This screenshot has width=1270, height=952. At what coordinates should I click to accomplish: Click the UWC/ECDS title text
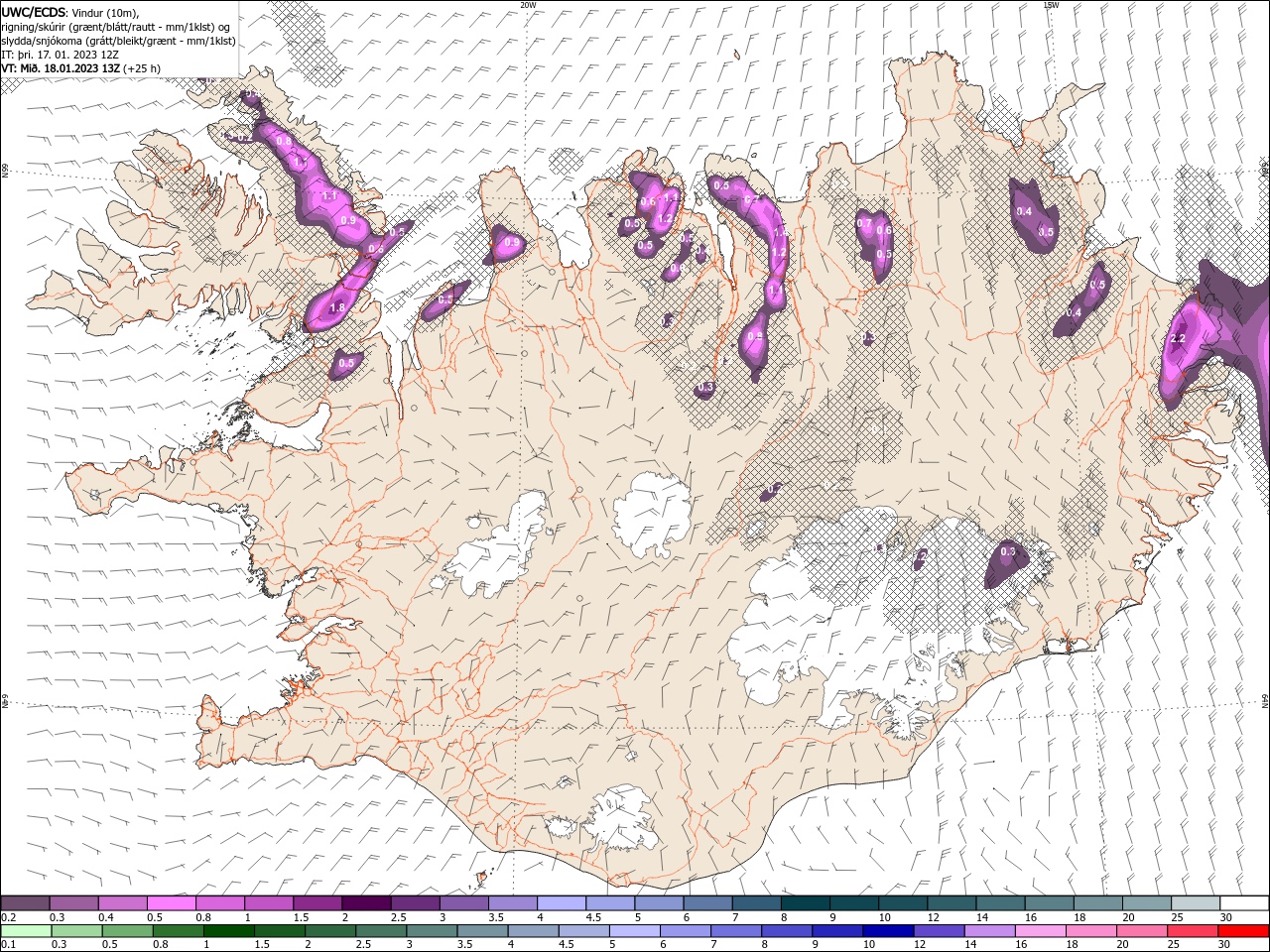tap(35, 12)
